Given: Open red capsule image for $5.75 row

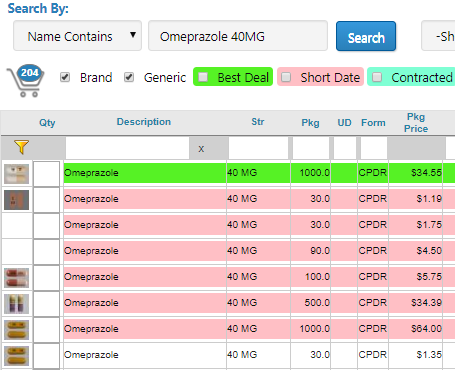Looking at the screenshot, I should [16, 278].
